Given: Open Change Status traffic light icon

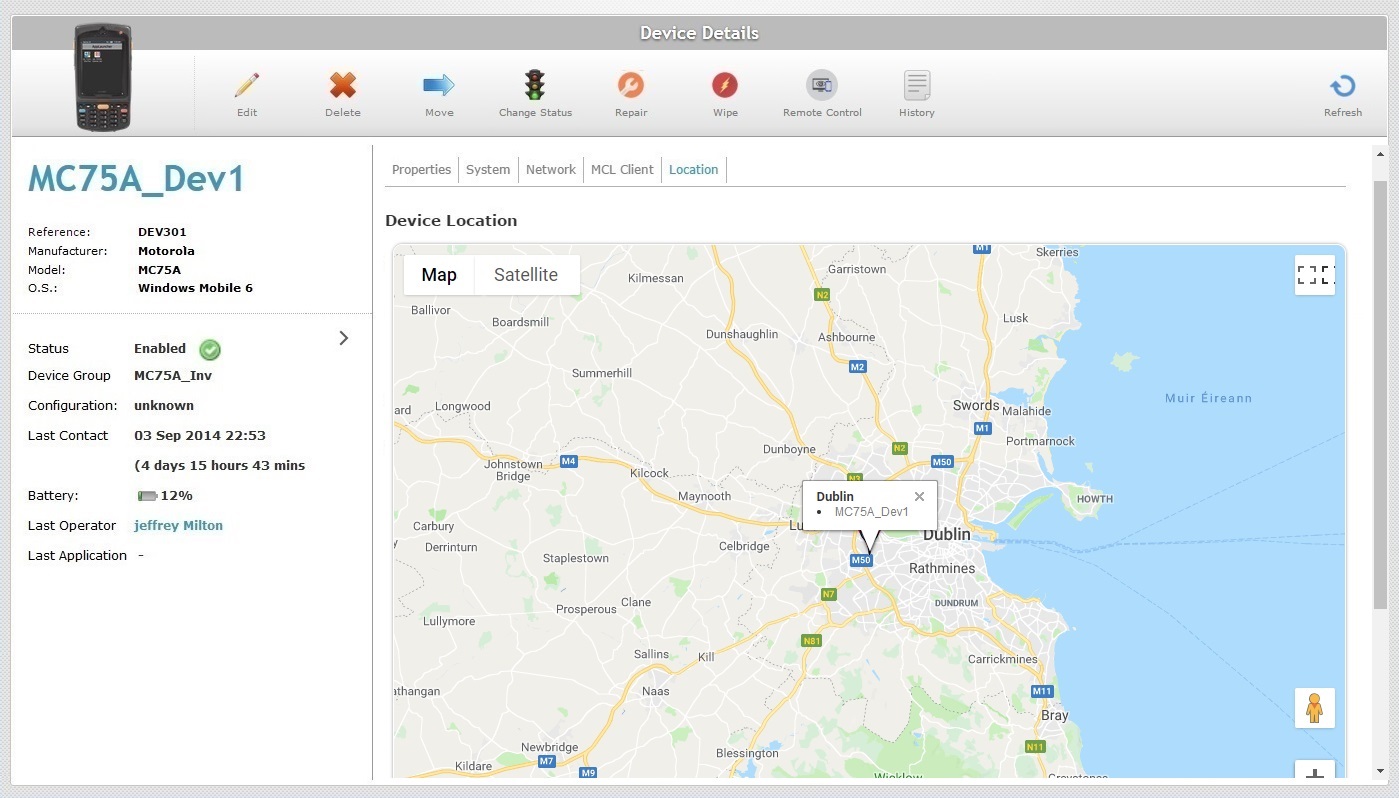Looking at the screenshot, I should (535, 86).
